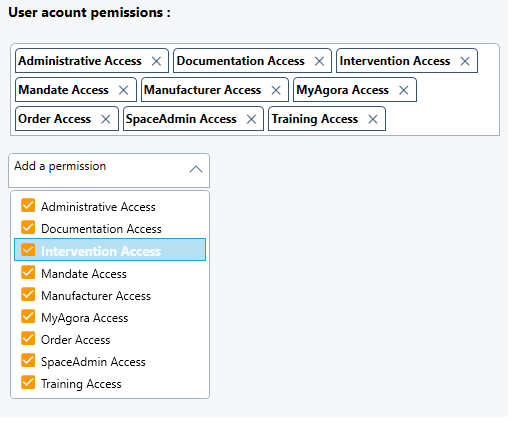Remove the Documentation Access tag
This screenshot has height=422, width=518.
[319, 61]
